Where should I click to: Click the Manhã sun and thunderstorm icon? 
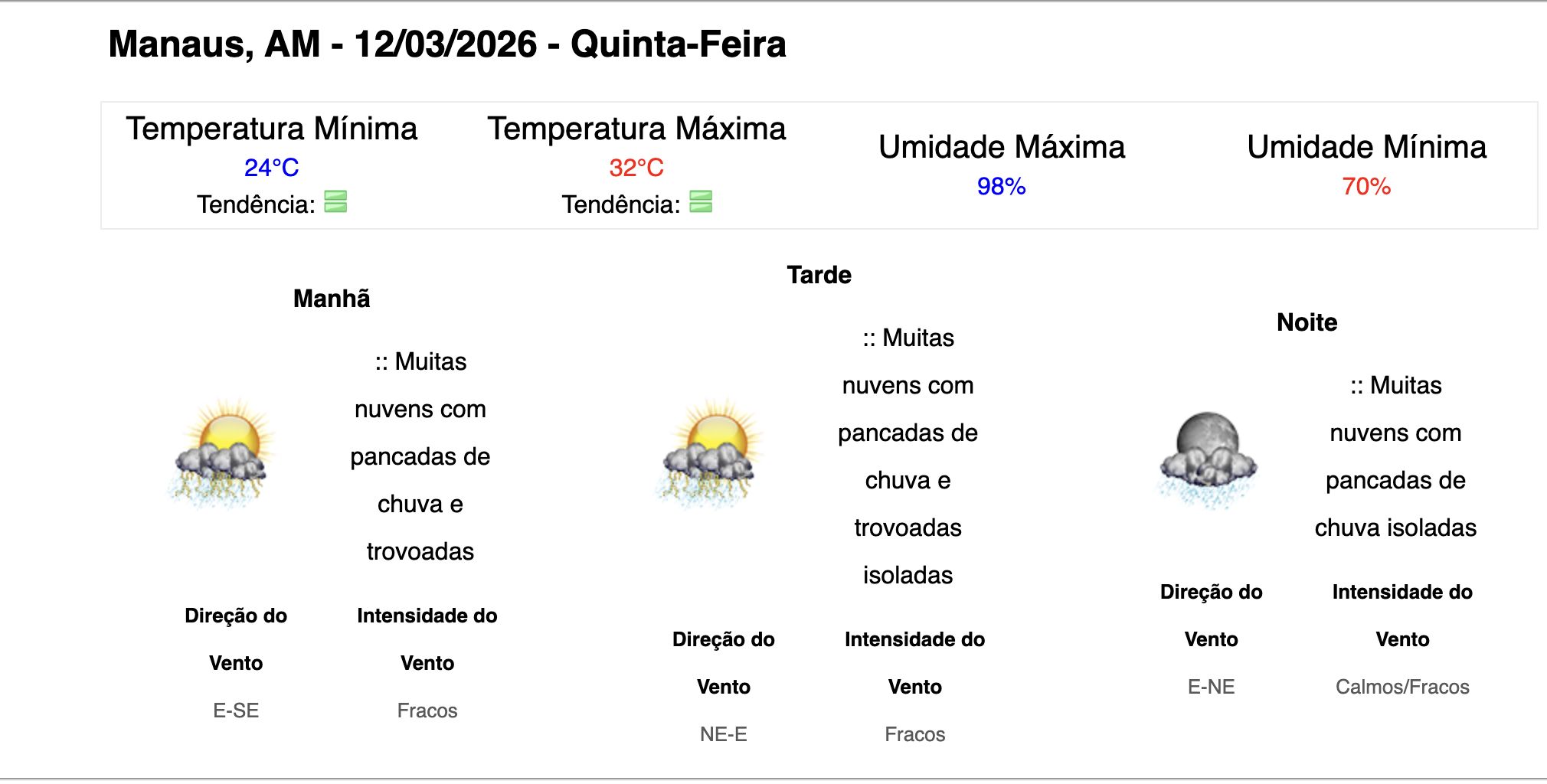(x=222, y=453)
